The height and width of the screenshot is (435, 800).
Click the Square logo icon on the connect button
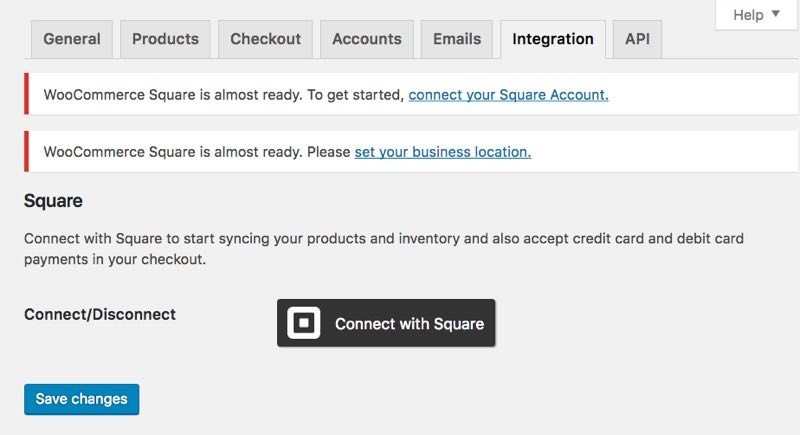click(x=304, y=323)
